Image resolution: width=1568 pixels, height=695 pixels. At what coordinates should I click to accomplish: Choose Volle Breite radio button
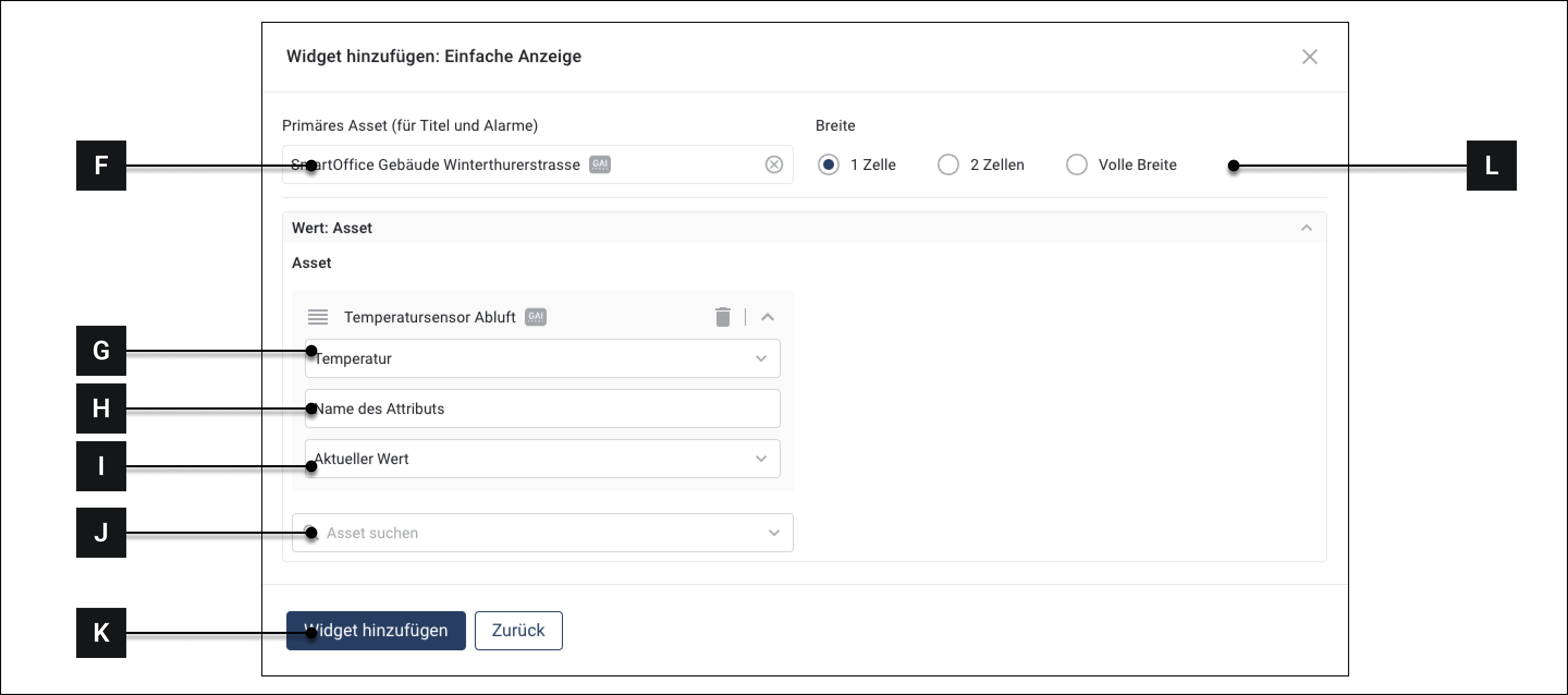point(1076,164)
